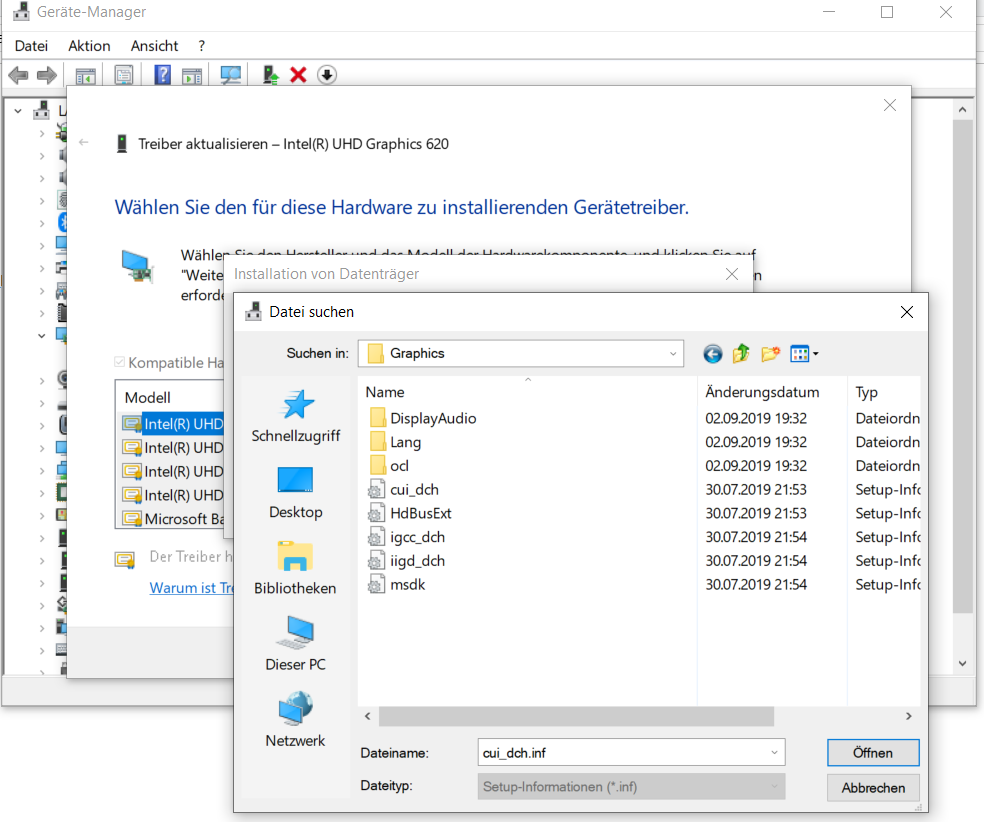
Task: Select the HdBusExt setup file
Action: pos(410,513)
